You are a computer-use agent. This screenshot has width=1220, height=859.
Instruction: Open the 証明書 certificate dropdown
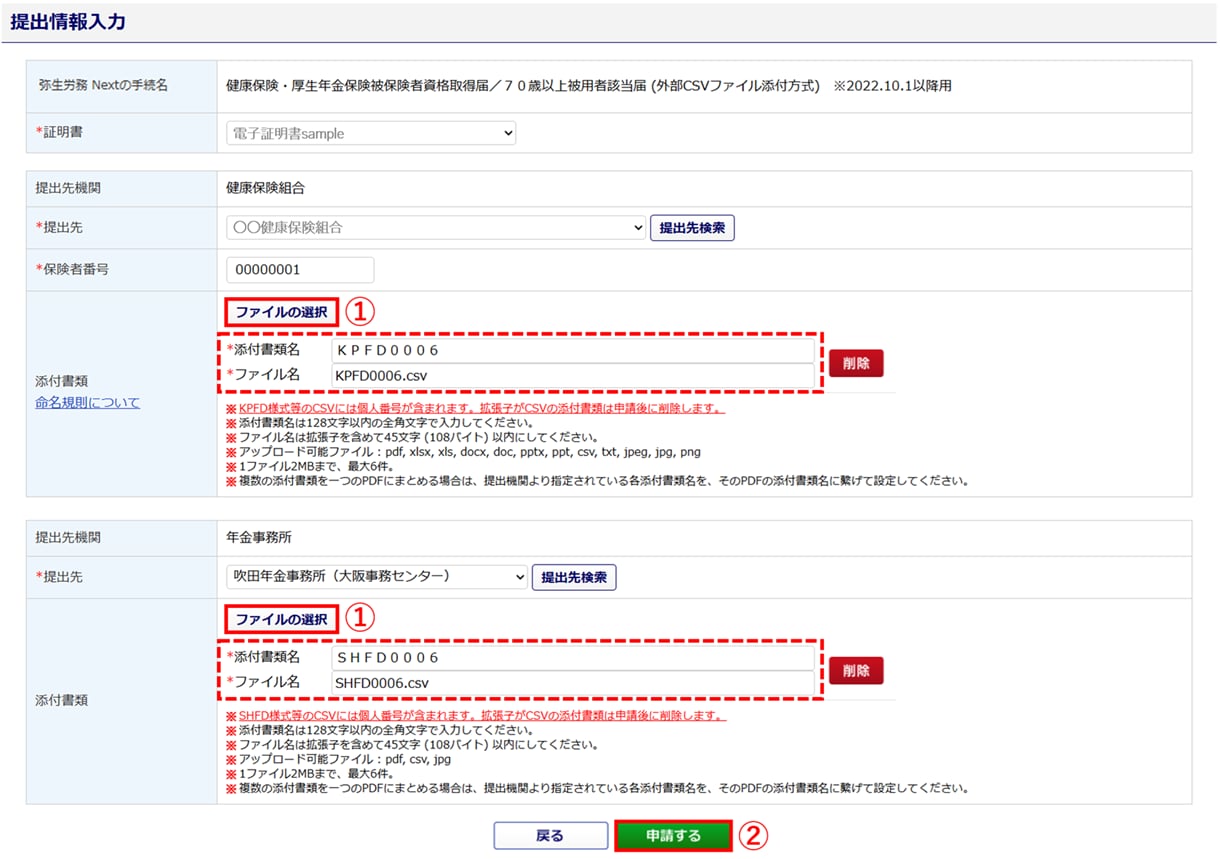[x=371, y=133]
